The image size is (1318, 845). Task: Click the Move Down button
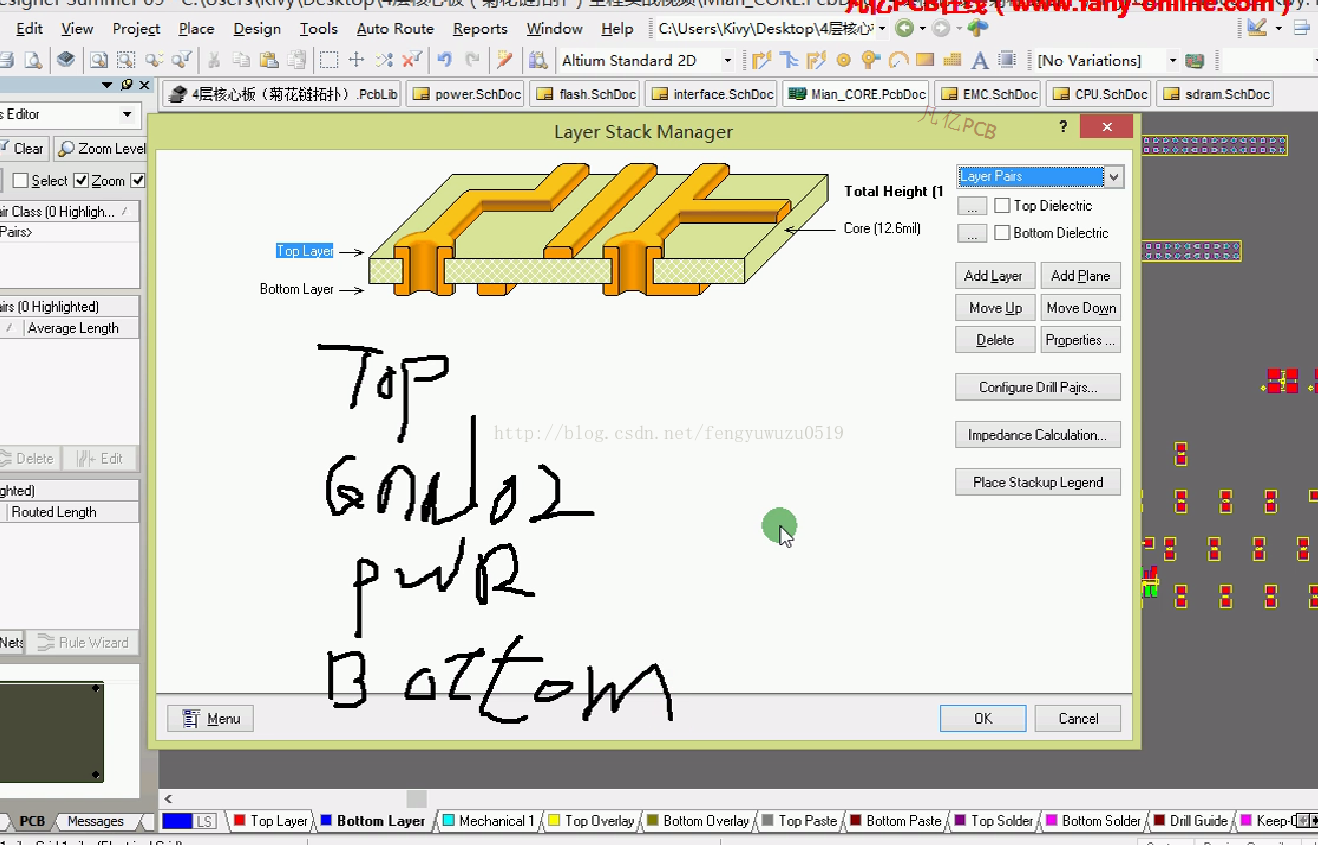point(1080,308)
